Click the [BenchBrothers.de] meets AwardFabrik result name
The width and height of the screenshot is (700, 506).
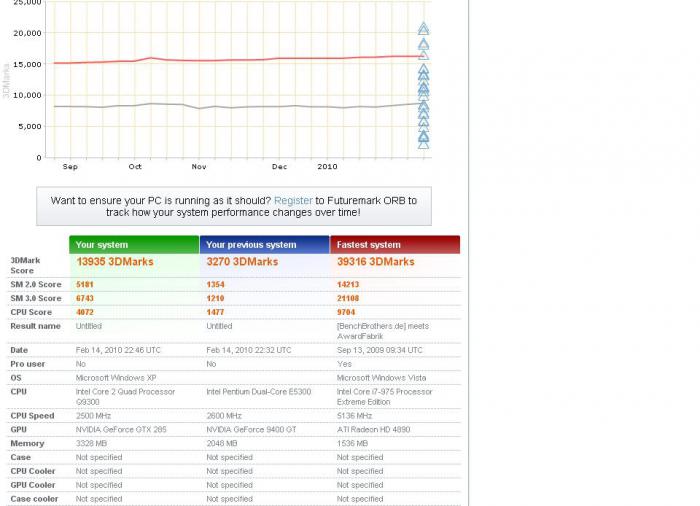[382, 332]
